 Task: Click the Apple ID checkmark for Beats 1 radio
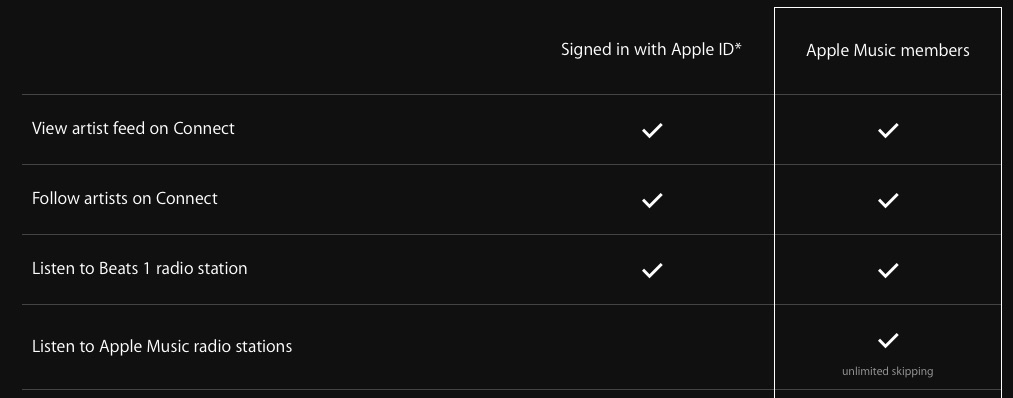coord(652,269)
